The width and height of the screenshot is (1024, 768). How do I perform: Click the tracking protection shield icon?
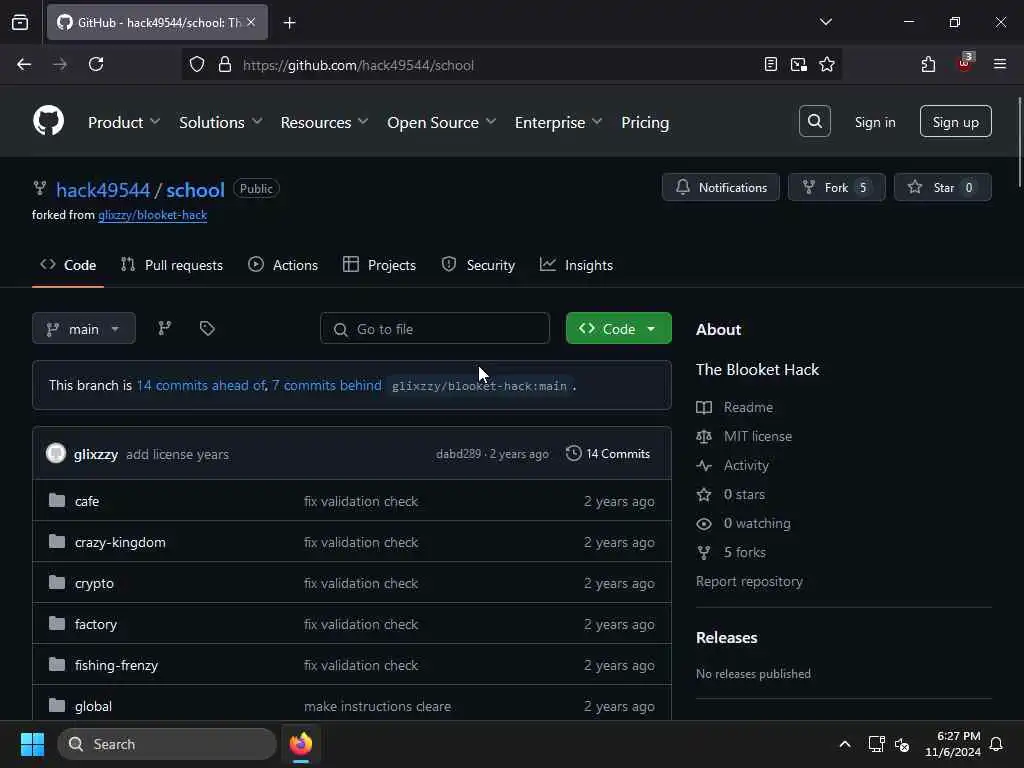pos(197,64)
